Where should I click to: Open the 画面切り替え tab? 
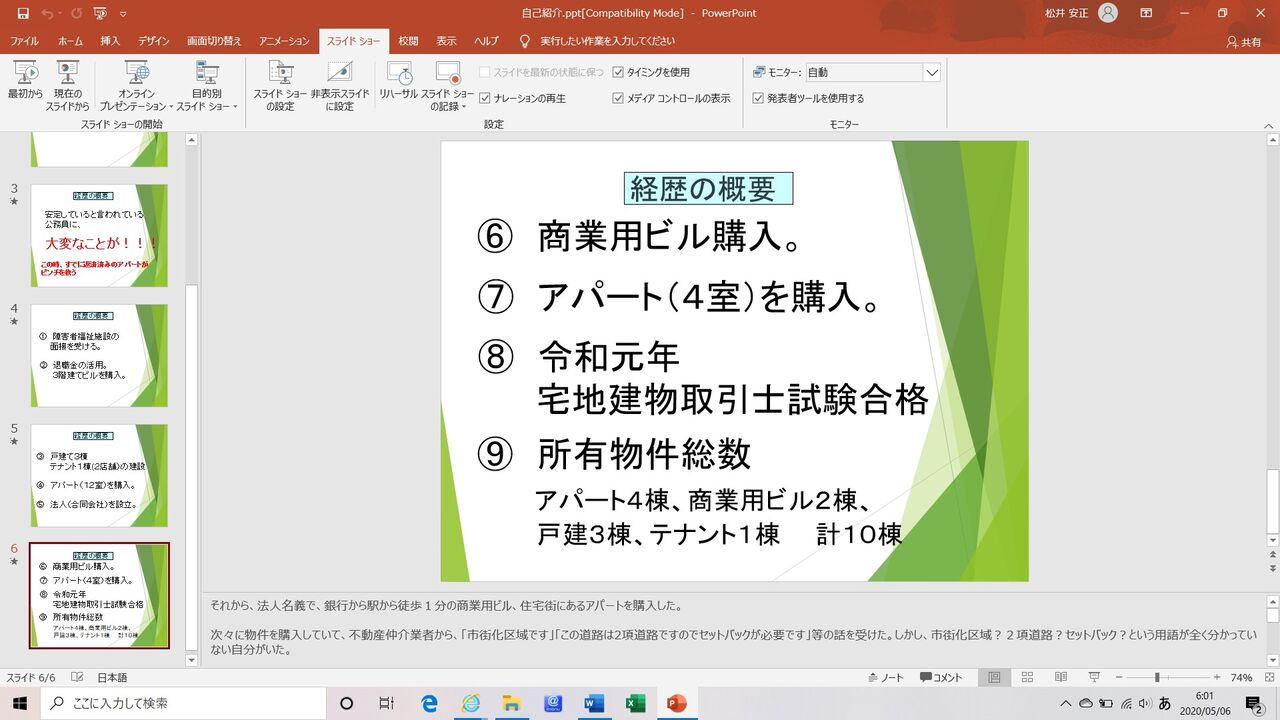coord(214,41)
